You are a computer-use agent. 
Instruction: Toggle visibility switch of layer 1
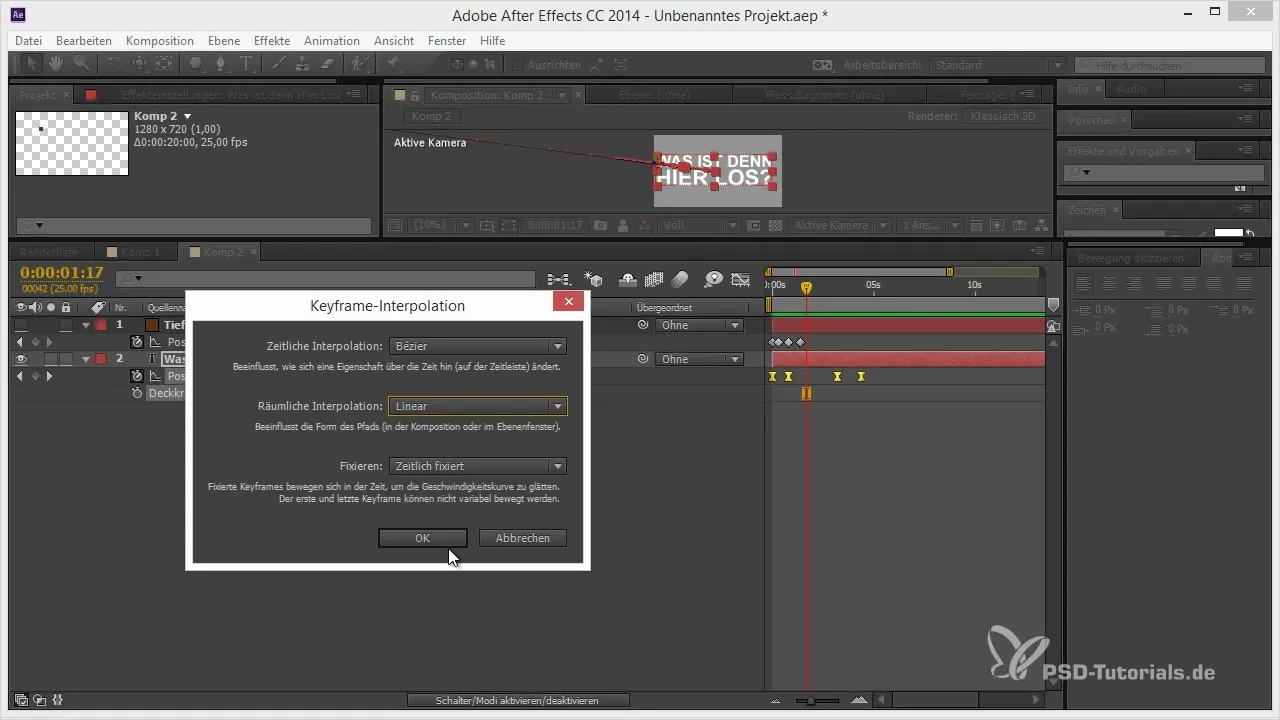tap(21, 325)
